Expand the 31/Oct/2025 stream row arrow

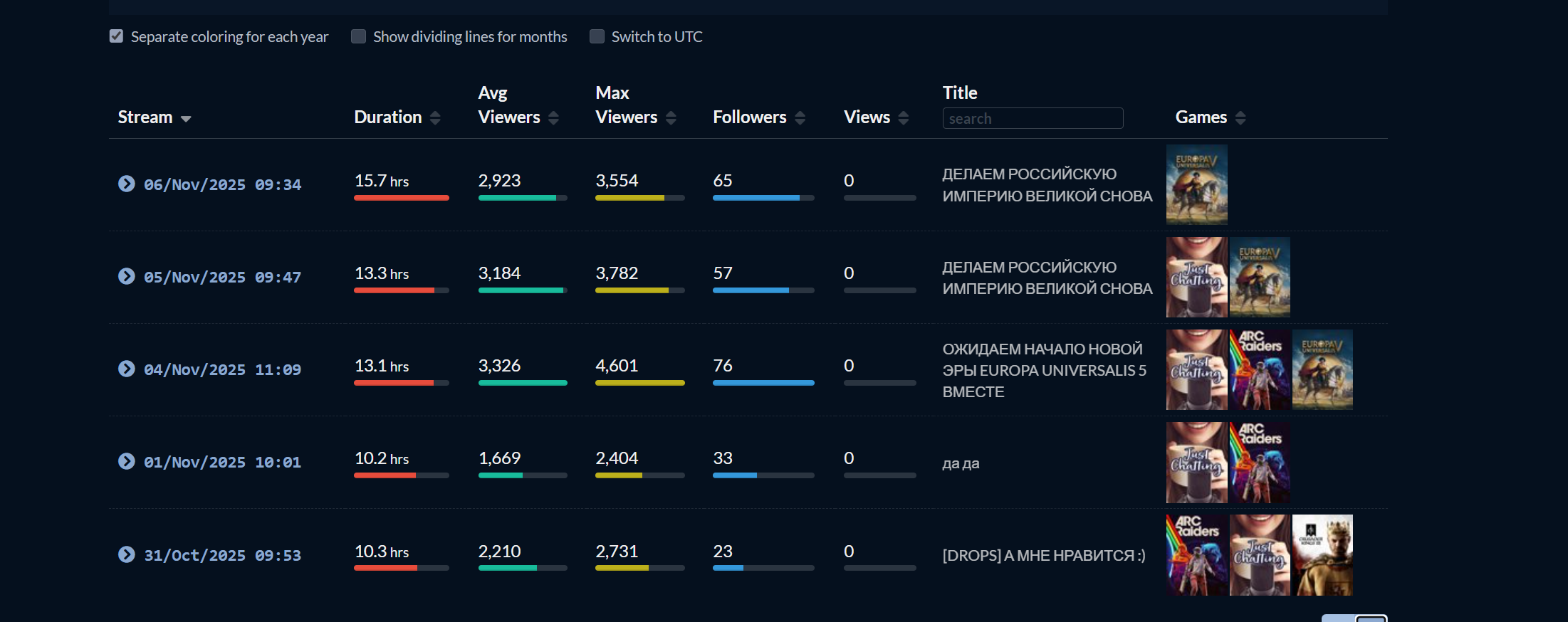126,554
